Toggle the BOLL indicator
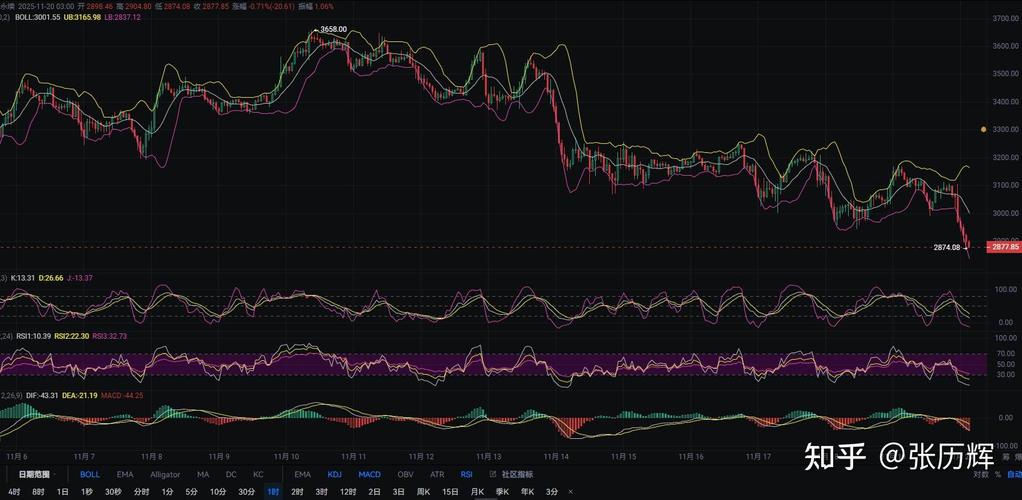This screenshot has height=500, width=1022. pos(90,474)
